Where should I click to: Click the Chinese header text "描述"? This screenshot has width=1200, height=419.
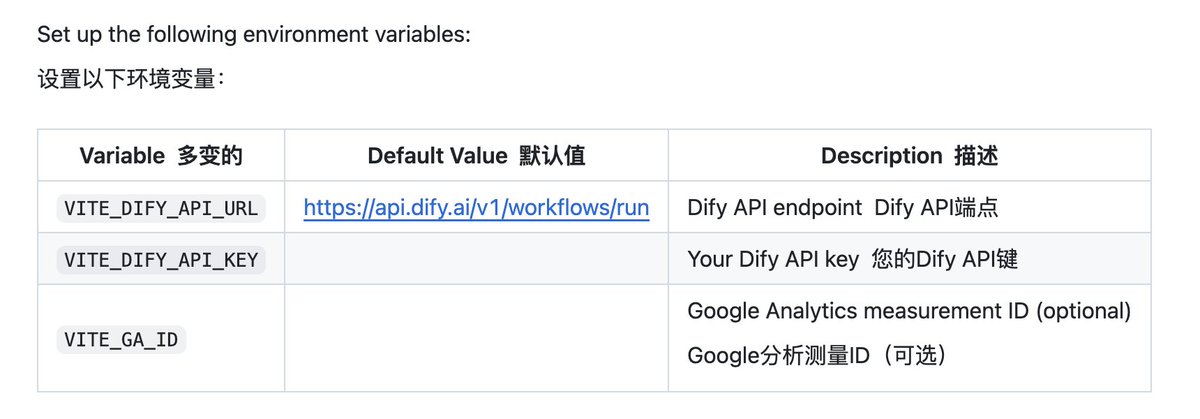pyautogui.click(x=976, y=156)
